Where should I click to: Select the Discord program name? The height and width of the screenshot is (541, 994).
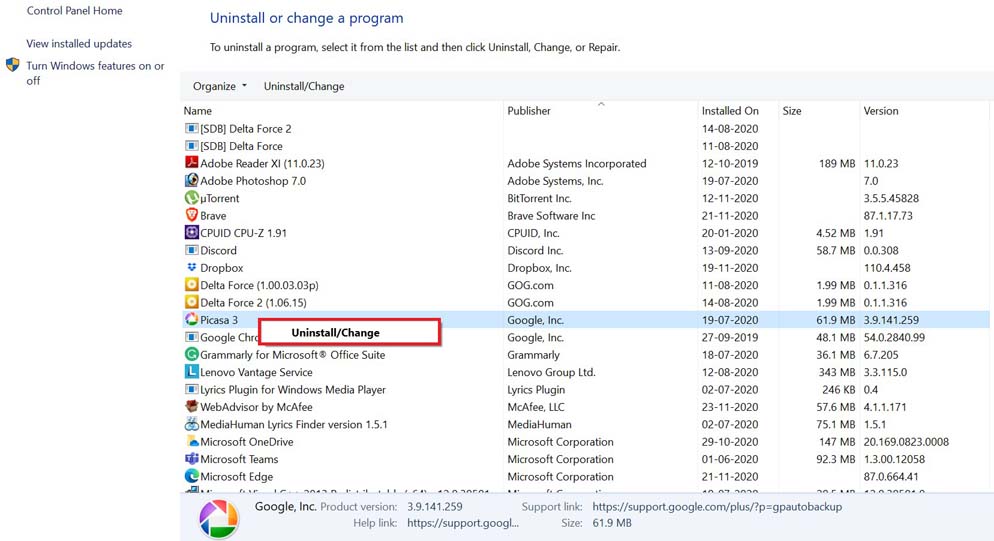click(x=218, y=251)
